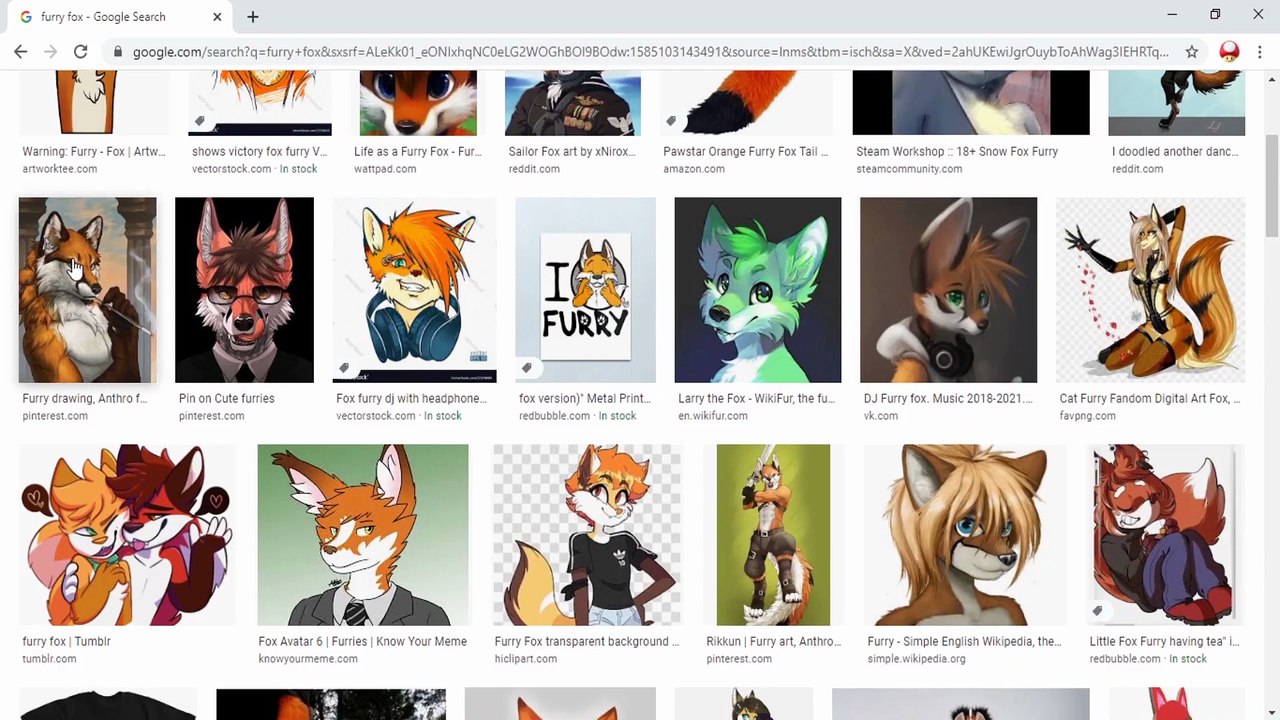Click the 'Little Fox Furry having tea' caption
Image resolution: width=1280 pixels, height=720 pixels.
[x=1164, y=641]
